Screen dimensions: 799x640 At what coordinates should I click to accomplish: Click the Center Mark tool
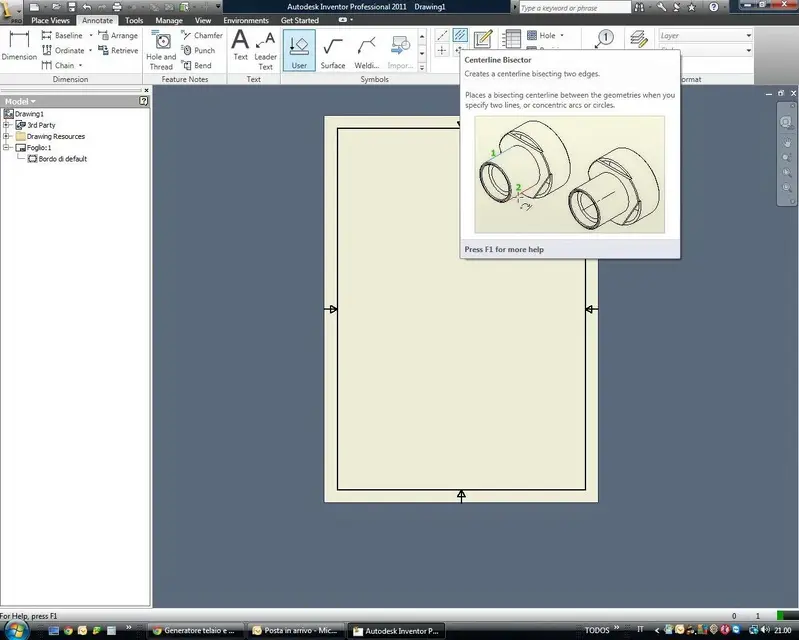(442, 50)
